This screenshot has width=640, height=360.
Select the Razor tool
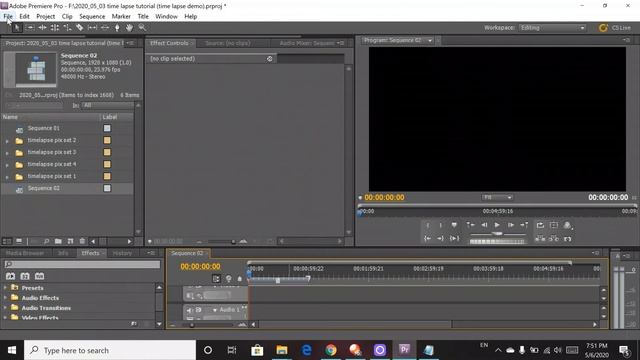[80, 28]
